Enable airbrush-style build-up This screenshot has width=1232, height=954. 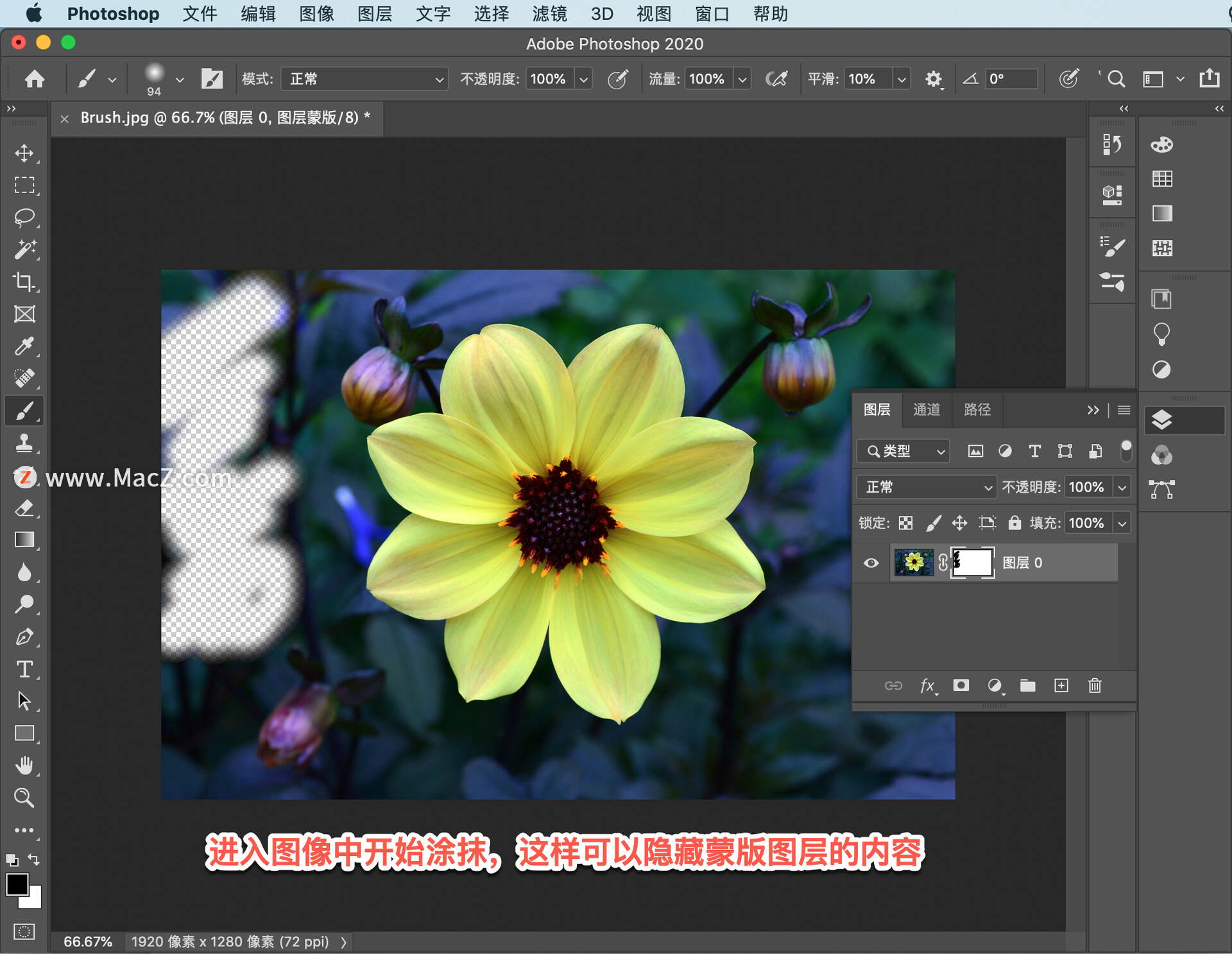776,79
